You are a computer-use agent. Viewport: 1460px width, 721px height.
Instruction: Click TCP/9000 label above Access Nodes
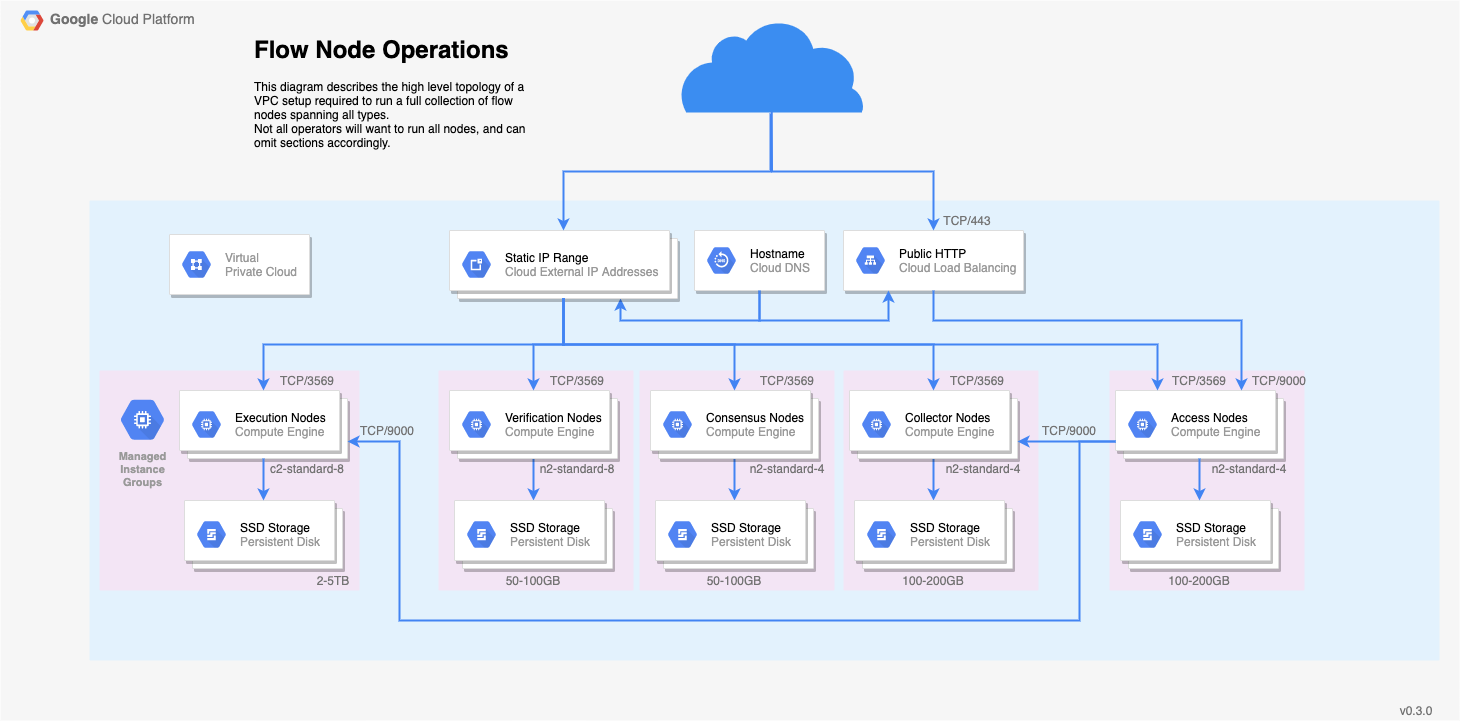[x=1279, y=381]
